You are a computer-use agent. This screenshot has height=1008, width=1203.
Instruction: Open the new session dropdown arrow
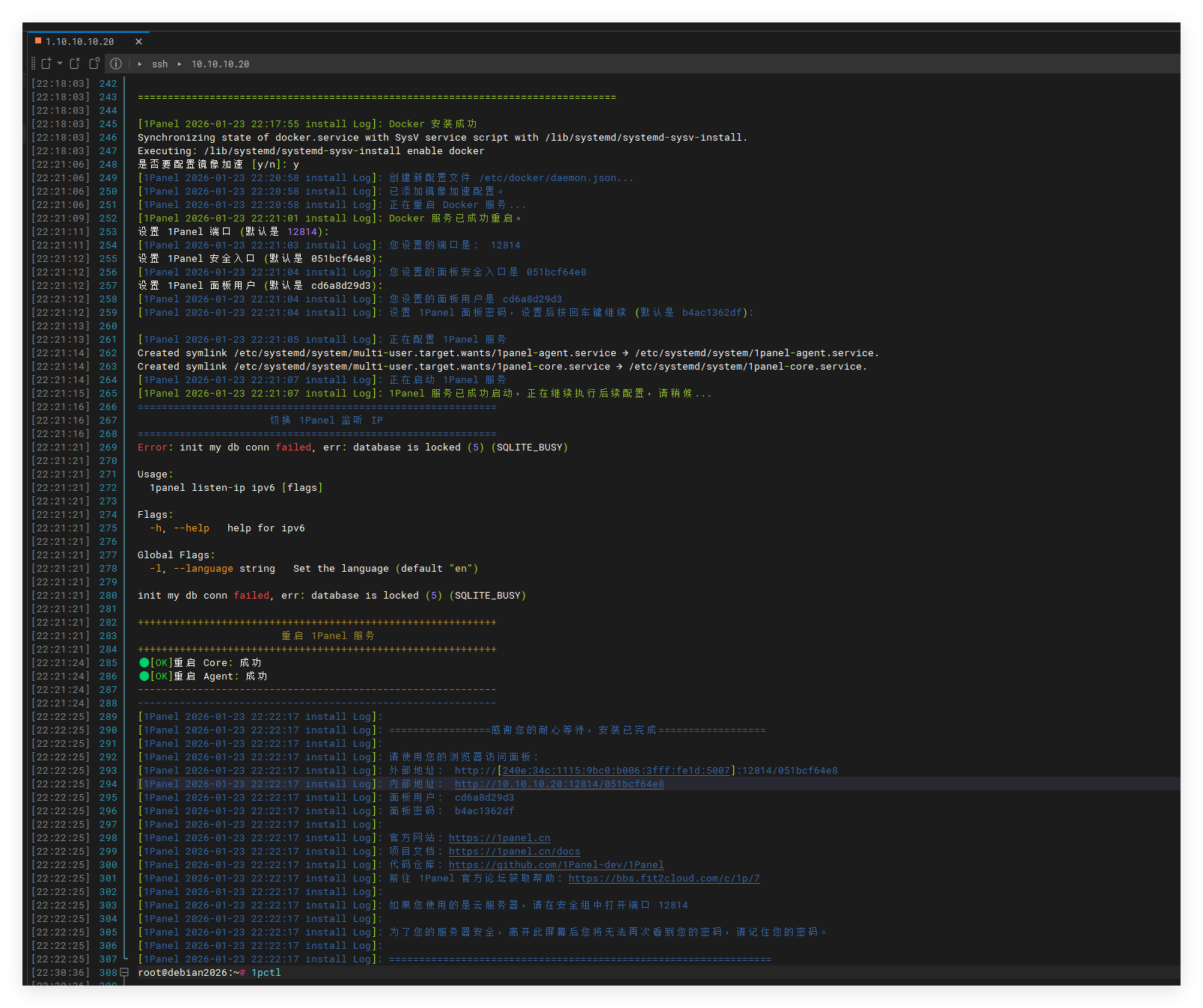point(60,64)
